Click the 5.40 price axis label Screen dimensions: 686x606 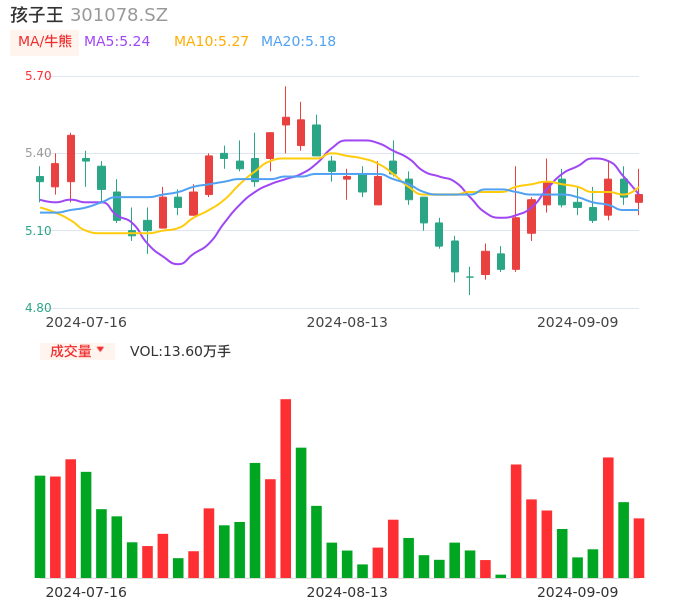pos(38,153)
